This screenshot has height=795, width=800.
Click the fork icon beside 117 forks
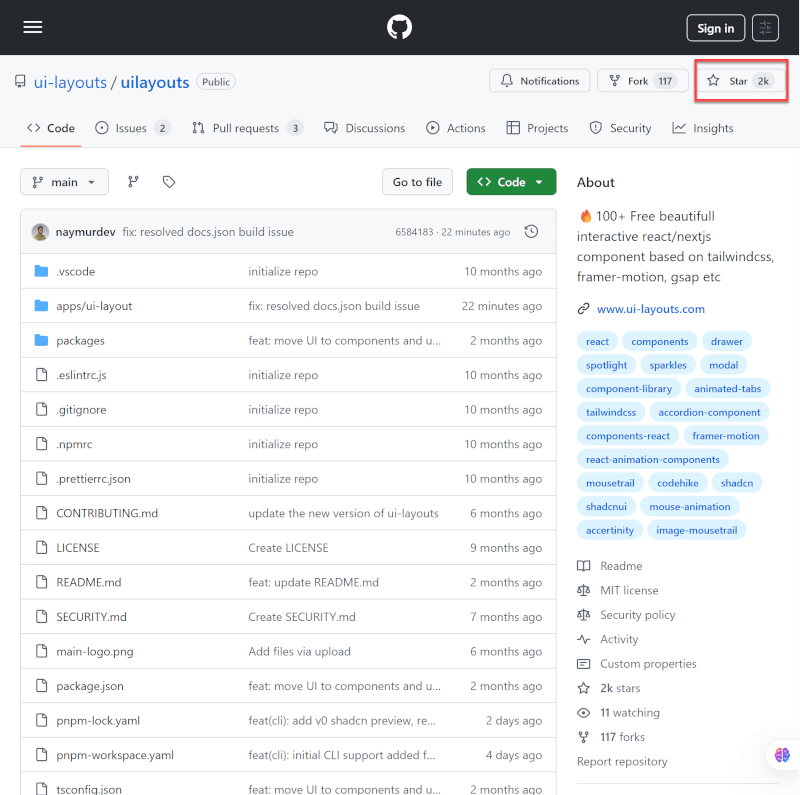[x=583, y=737]
